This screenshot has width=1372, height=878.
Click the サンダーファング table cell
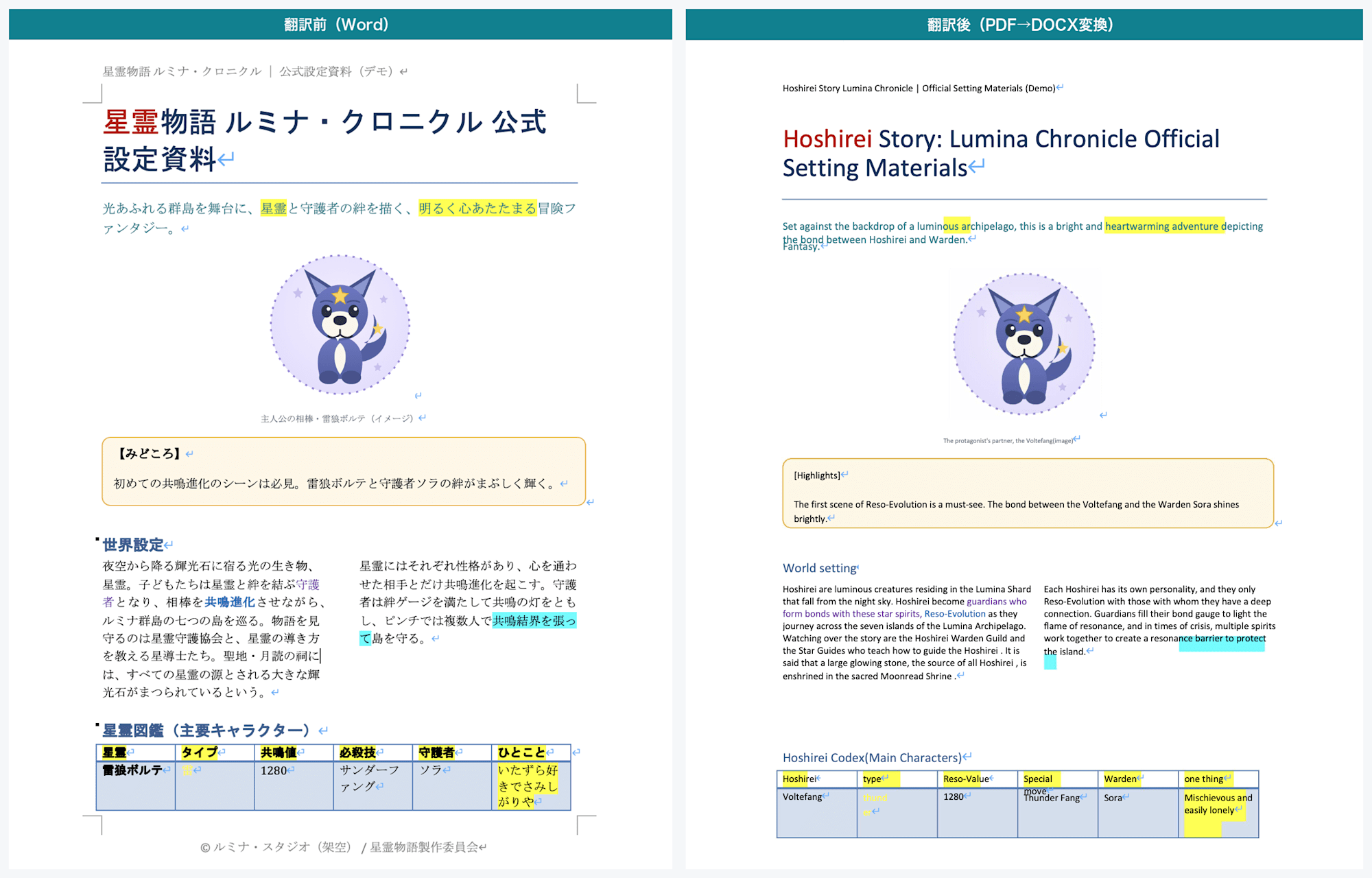coord(373,785)
